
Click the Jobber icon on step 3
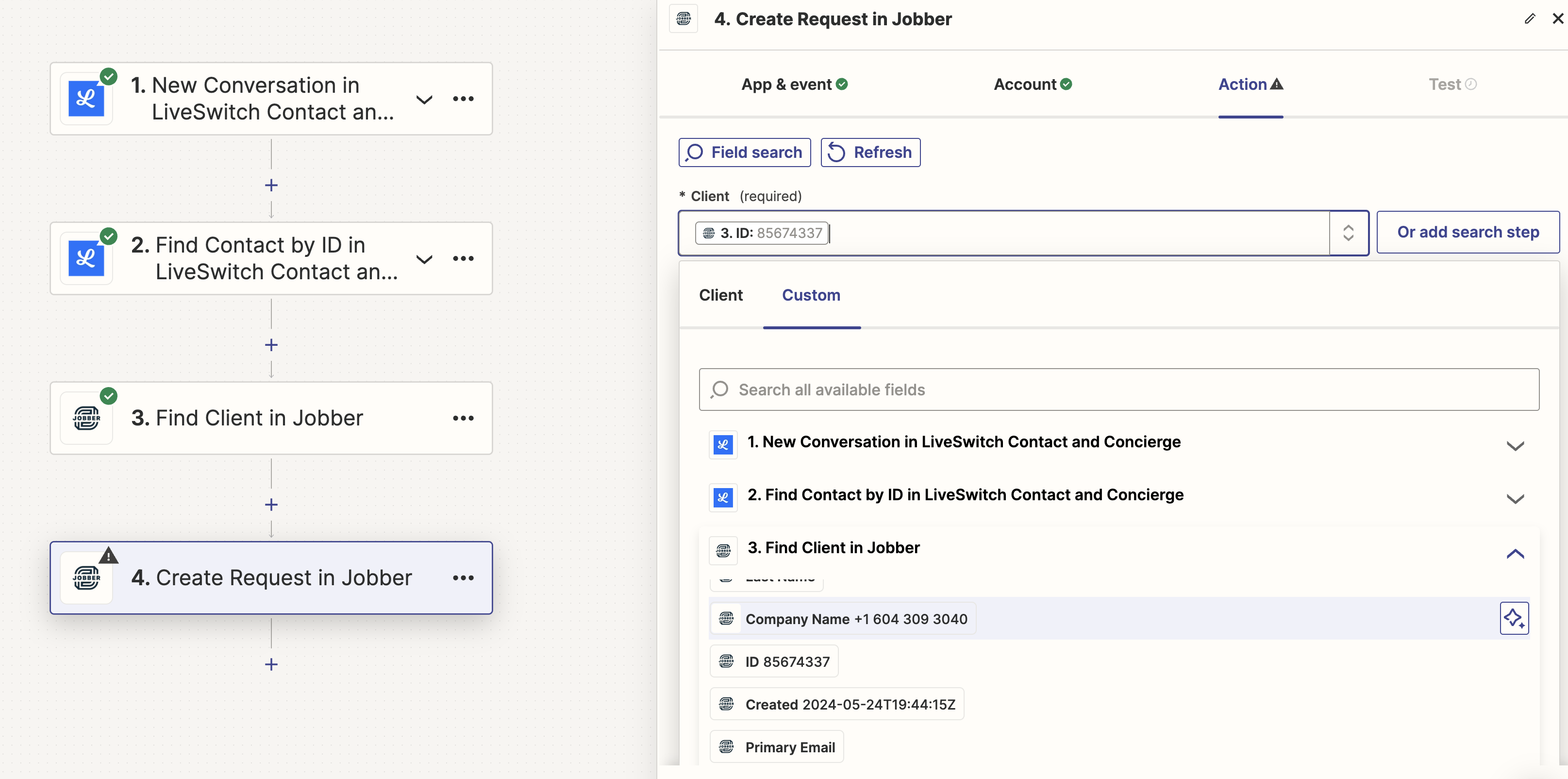86,419
